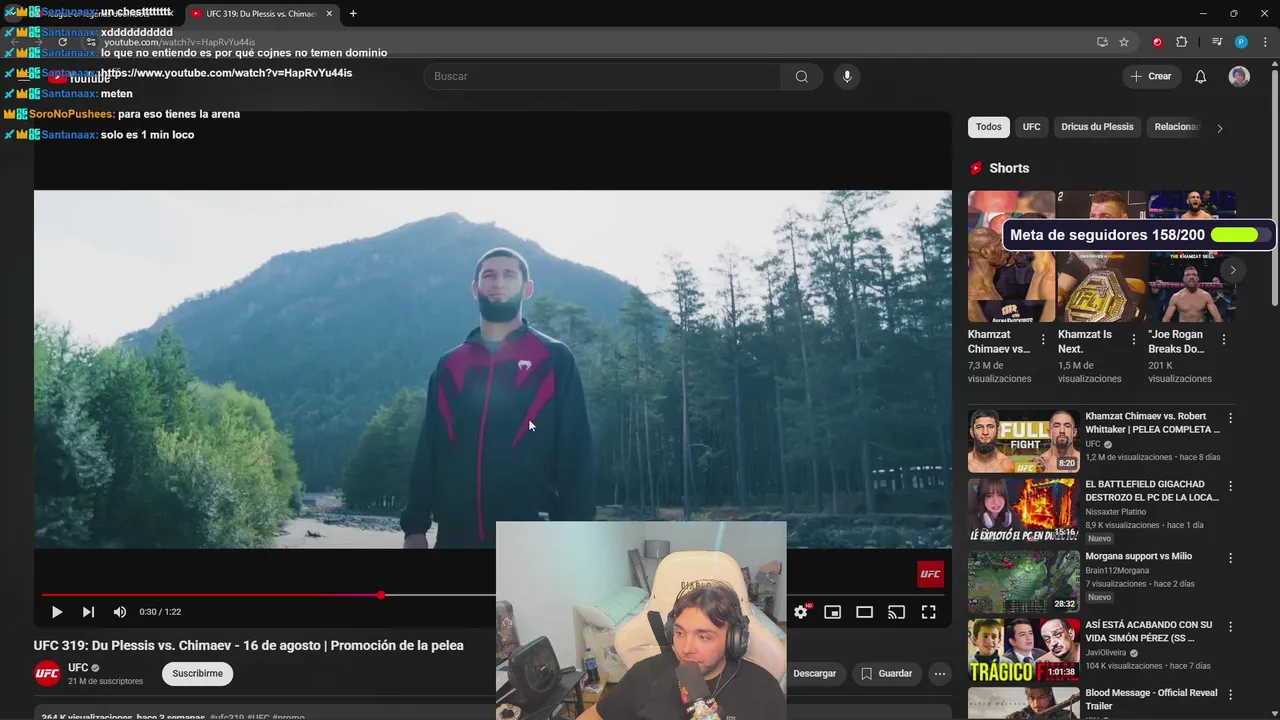Screen dimensions: 1280x720
Task: Start voice search with microphone
Action: (847, 77)
